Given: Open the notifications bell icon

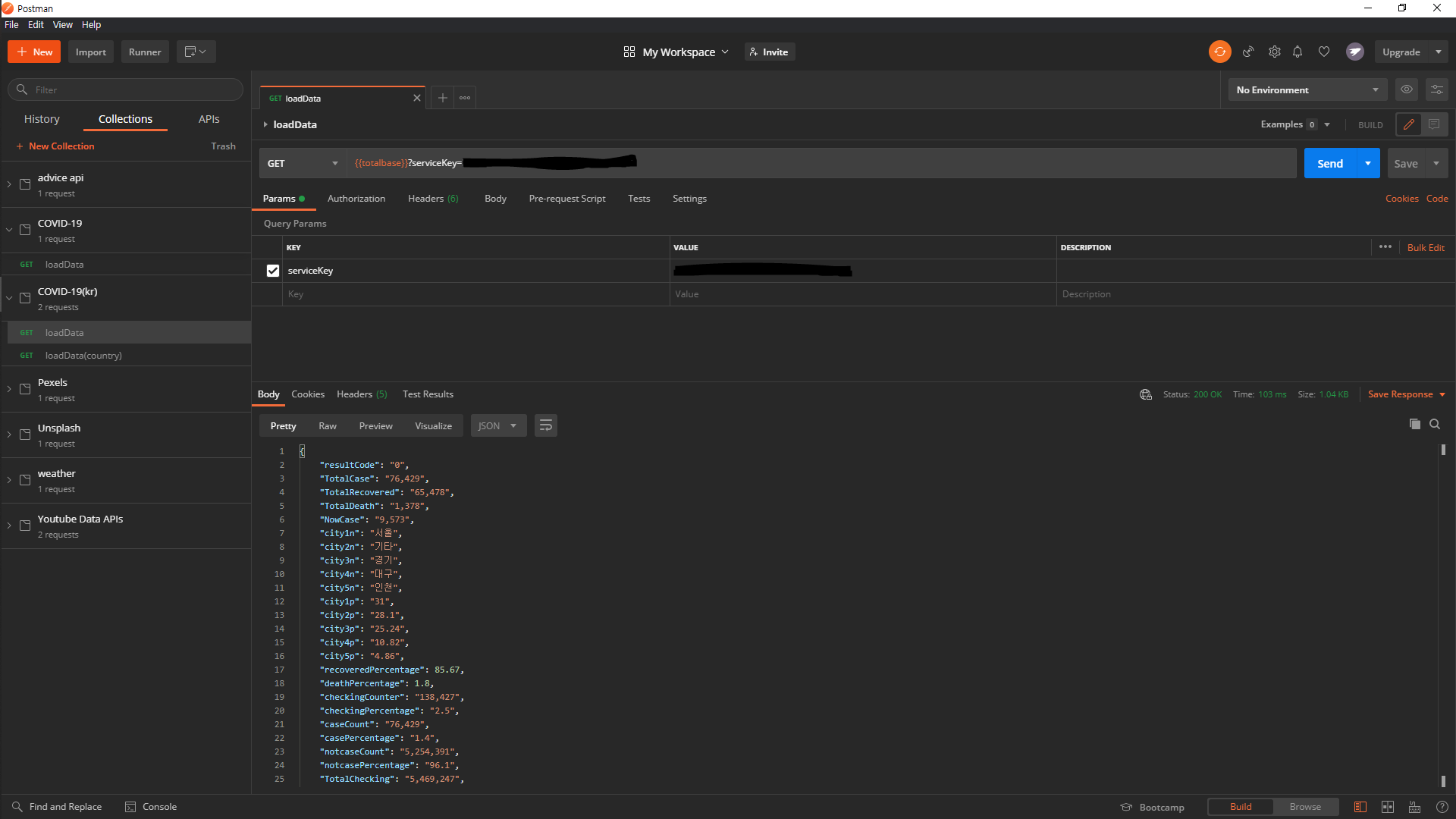Looking at the screenshot, I should (x=1298, y=52).
